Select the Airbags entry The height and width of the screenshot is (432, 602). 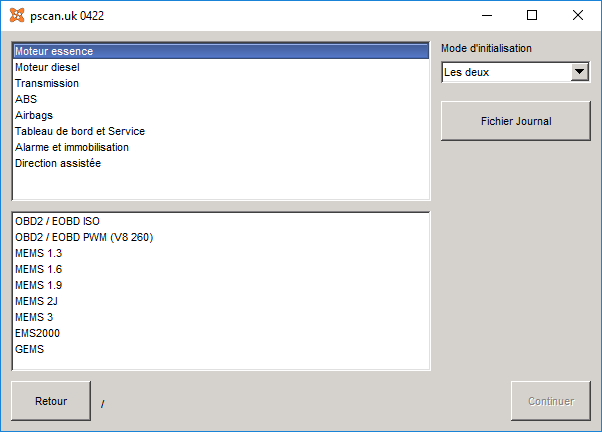[221, 115]
